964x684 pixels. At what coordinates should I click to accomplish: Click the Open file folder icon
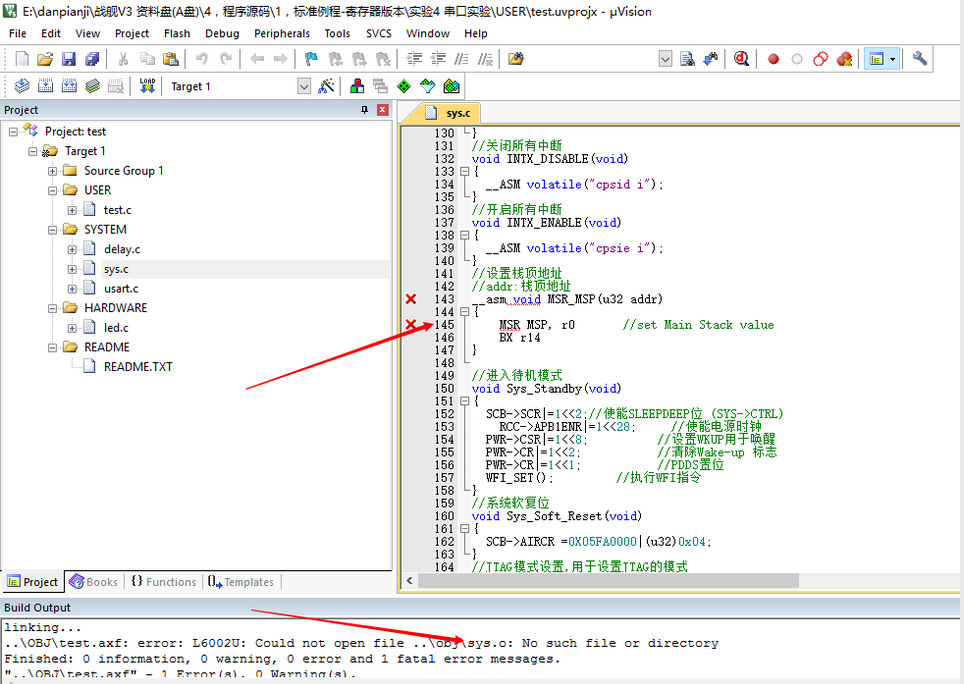[45, 59]
